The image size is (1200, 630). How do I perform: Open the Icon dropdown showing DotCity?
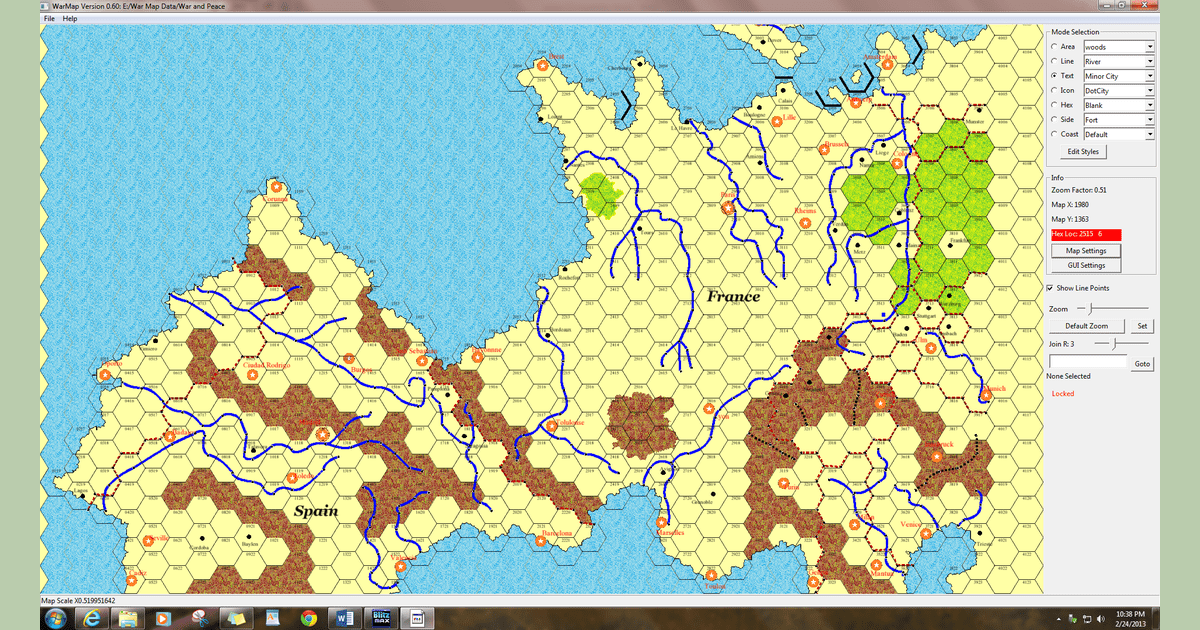point(1119,91)
